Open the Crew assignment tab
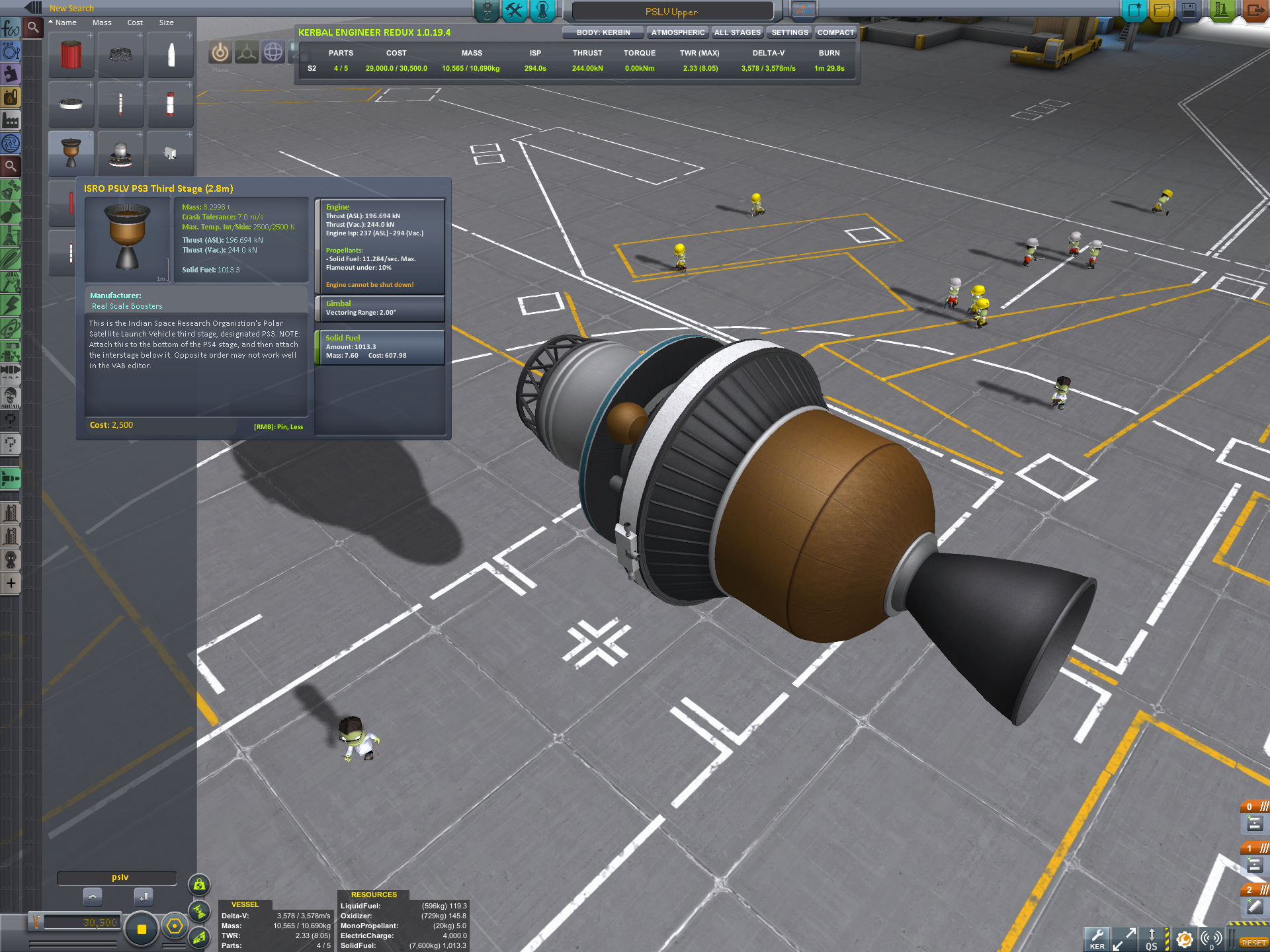Image resolution: width=1270 pixels, height=952 pixels. tap(542, 11)
